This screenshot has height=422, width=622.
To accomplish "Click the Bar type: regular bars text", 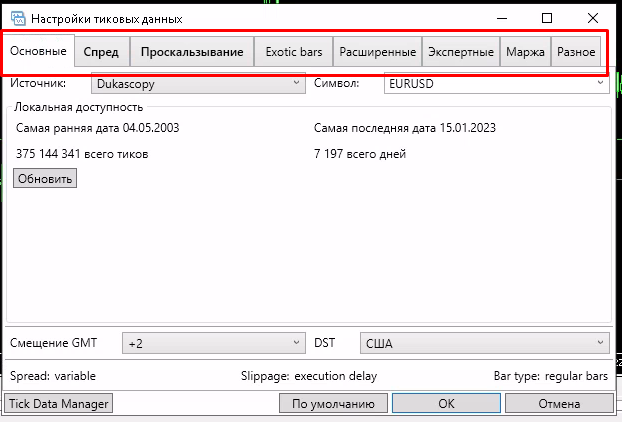I will (551, 376).
